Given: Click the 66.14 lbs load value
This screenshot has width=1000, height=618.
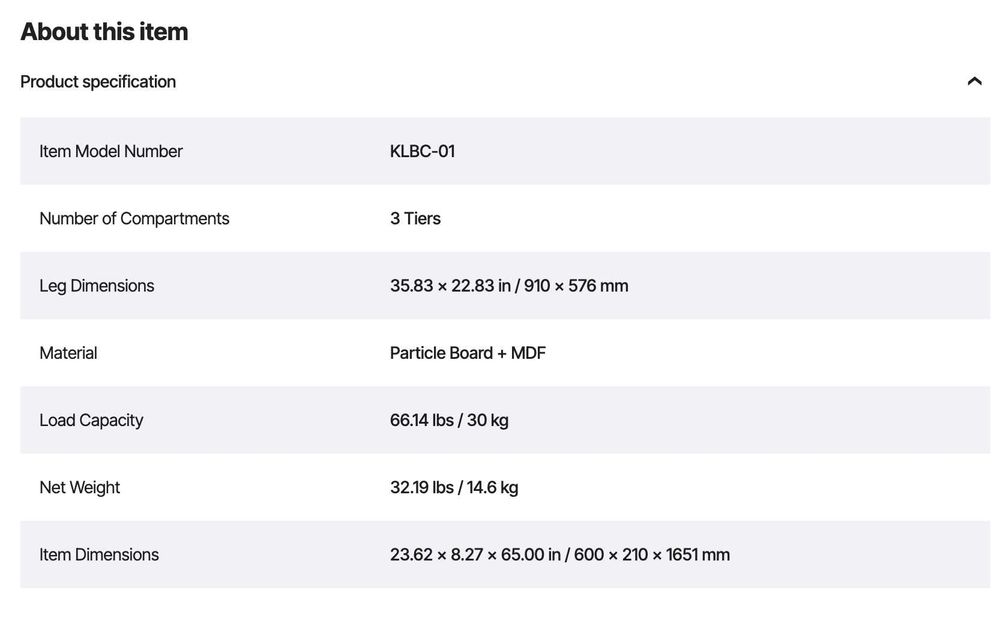Looking at the screenshot, I should tap(421, 420).
